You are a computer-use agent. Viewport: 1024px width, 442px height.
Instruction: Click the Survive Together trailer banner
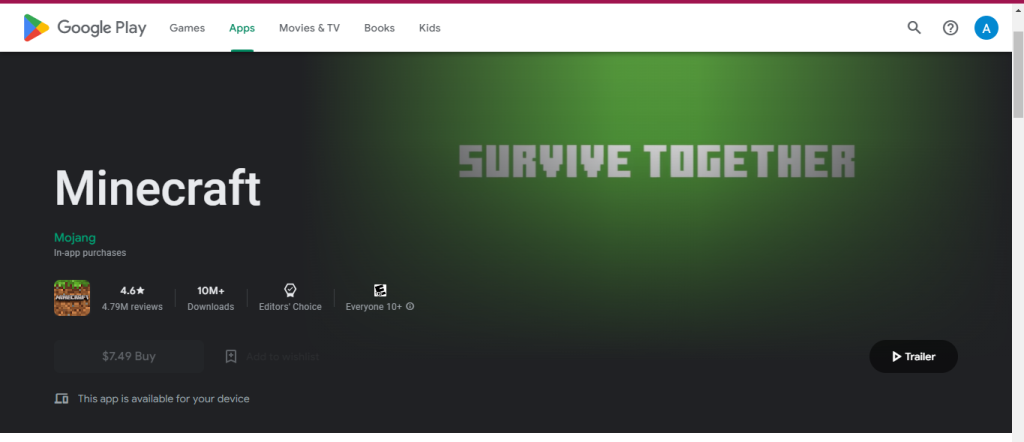(x=657, y=161)
